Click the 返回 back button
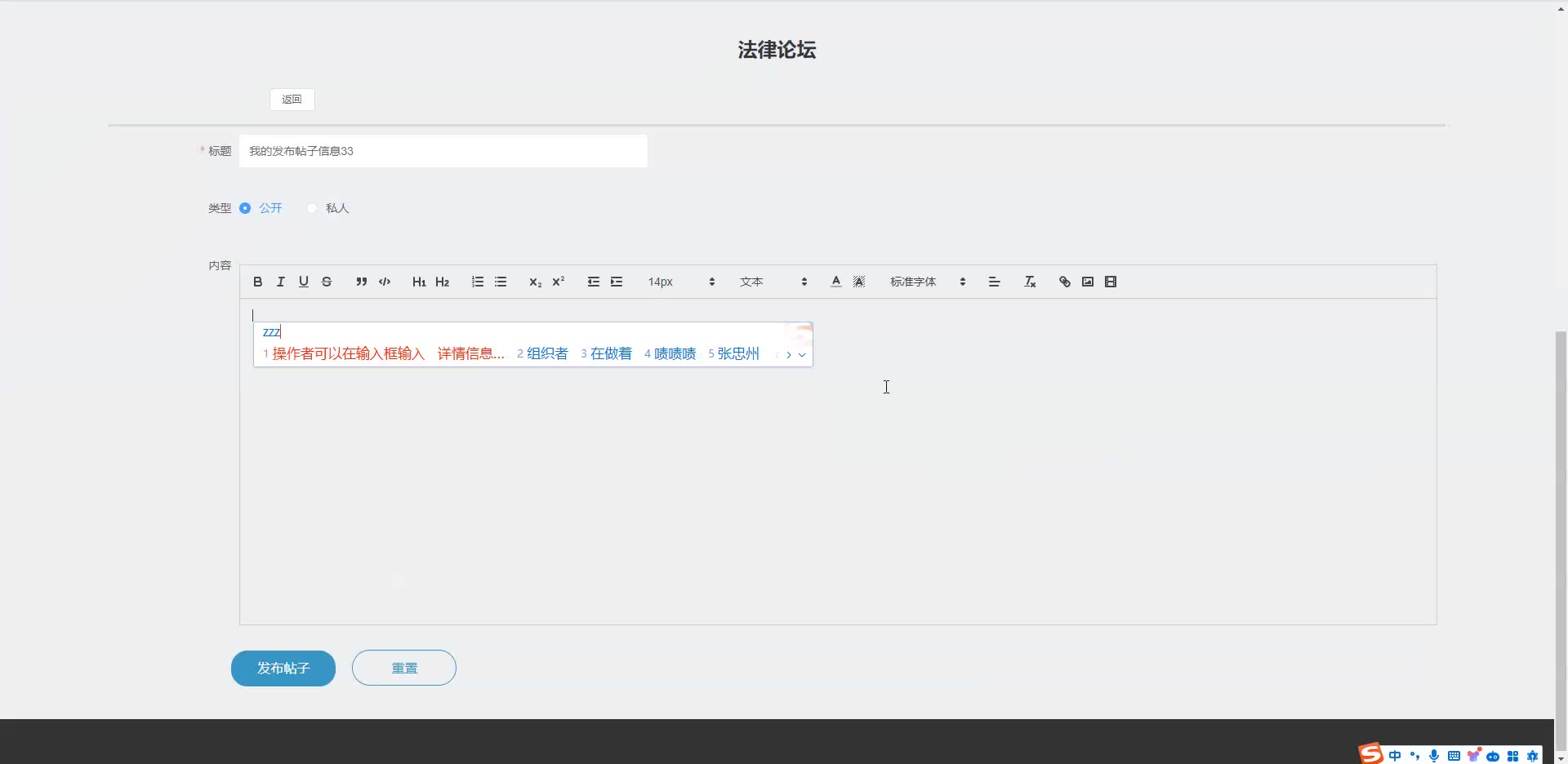The image size is (1568, 764). [292, 99]
